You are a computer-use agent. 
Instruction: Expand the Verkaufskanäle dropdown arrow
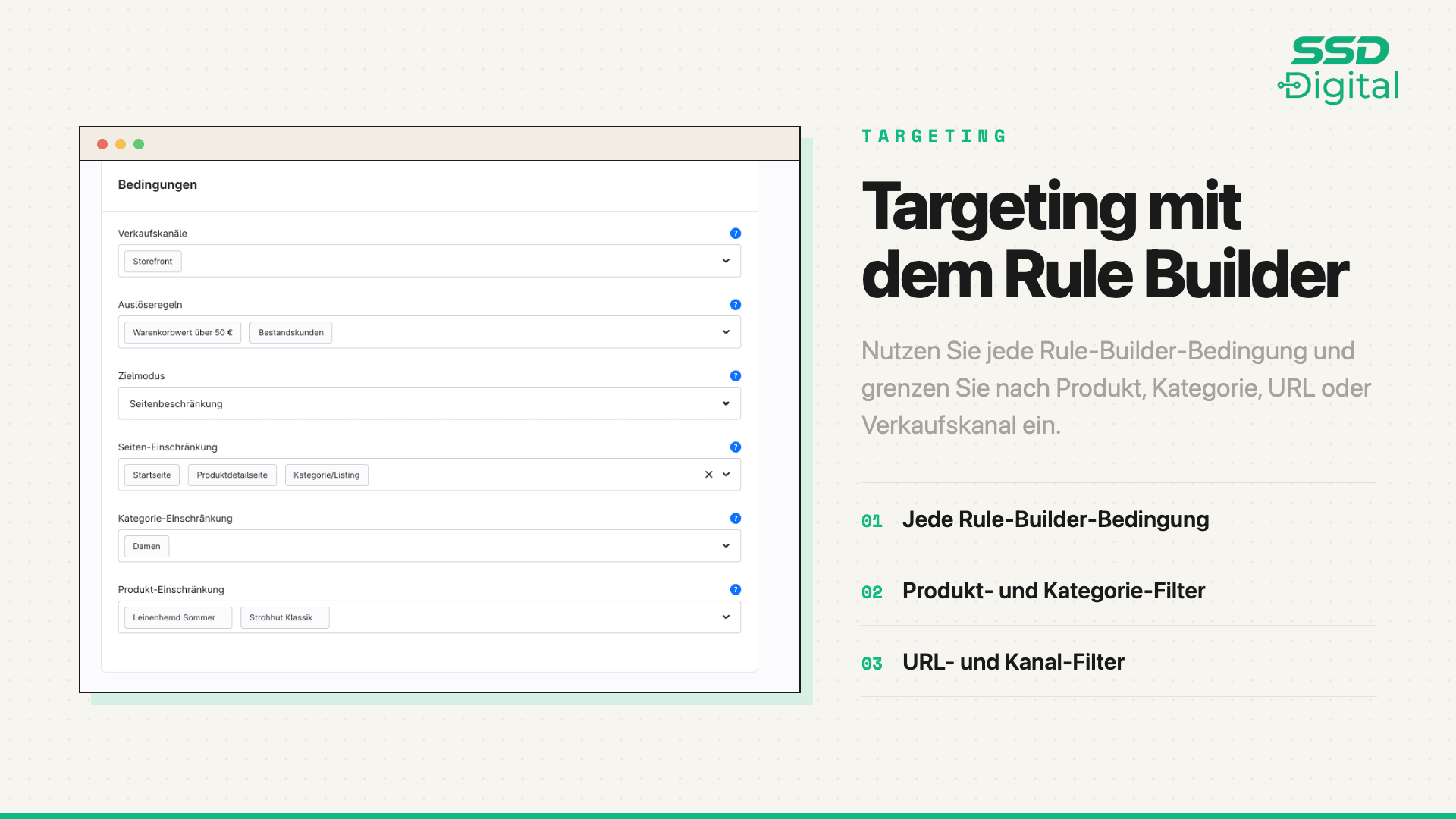[726, 261]
